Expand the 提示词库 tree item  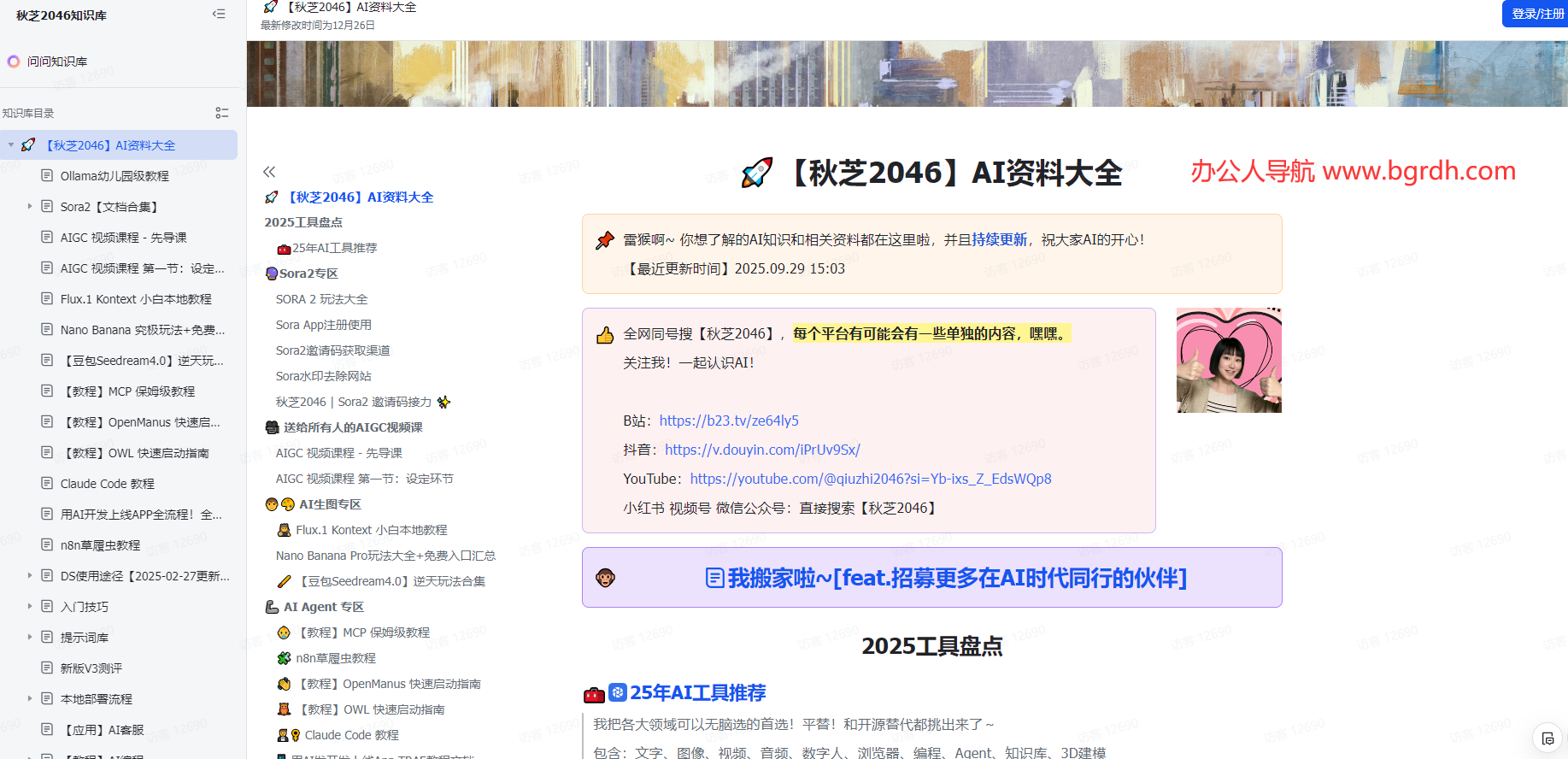click(30, 637)
